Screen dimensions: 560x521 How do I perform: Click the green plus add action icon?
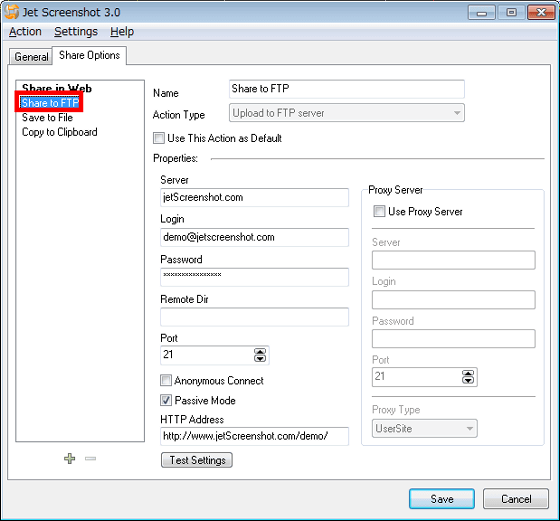point(70,458)
